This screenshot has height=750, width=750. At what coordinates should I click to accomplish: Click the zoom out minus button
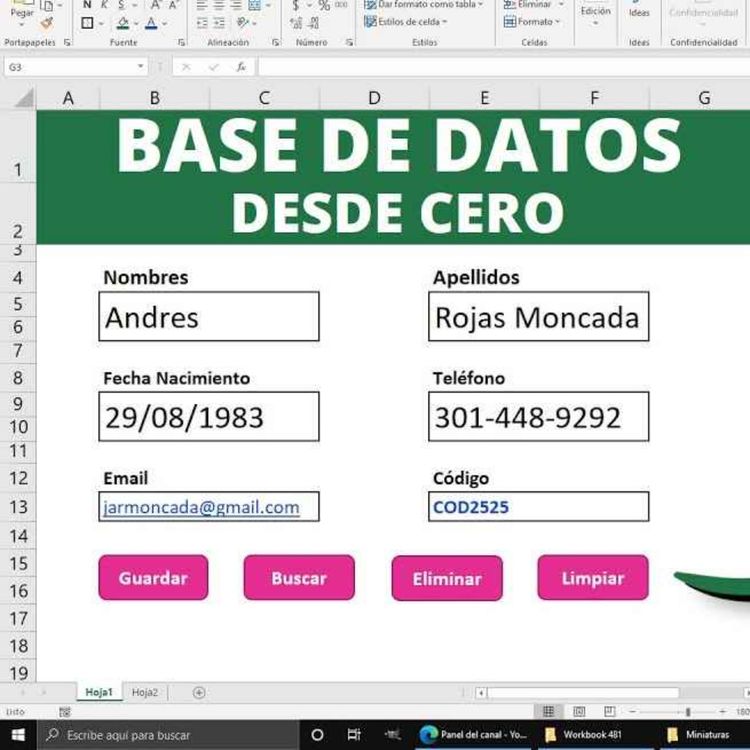click(632, 712)
